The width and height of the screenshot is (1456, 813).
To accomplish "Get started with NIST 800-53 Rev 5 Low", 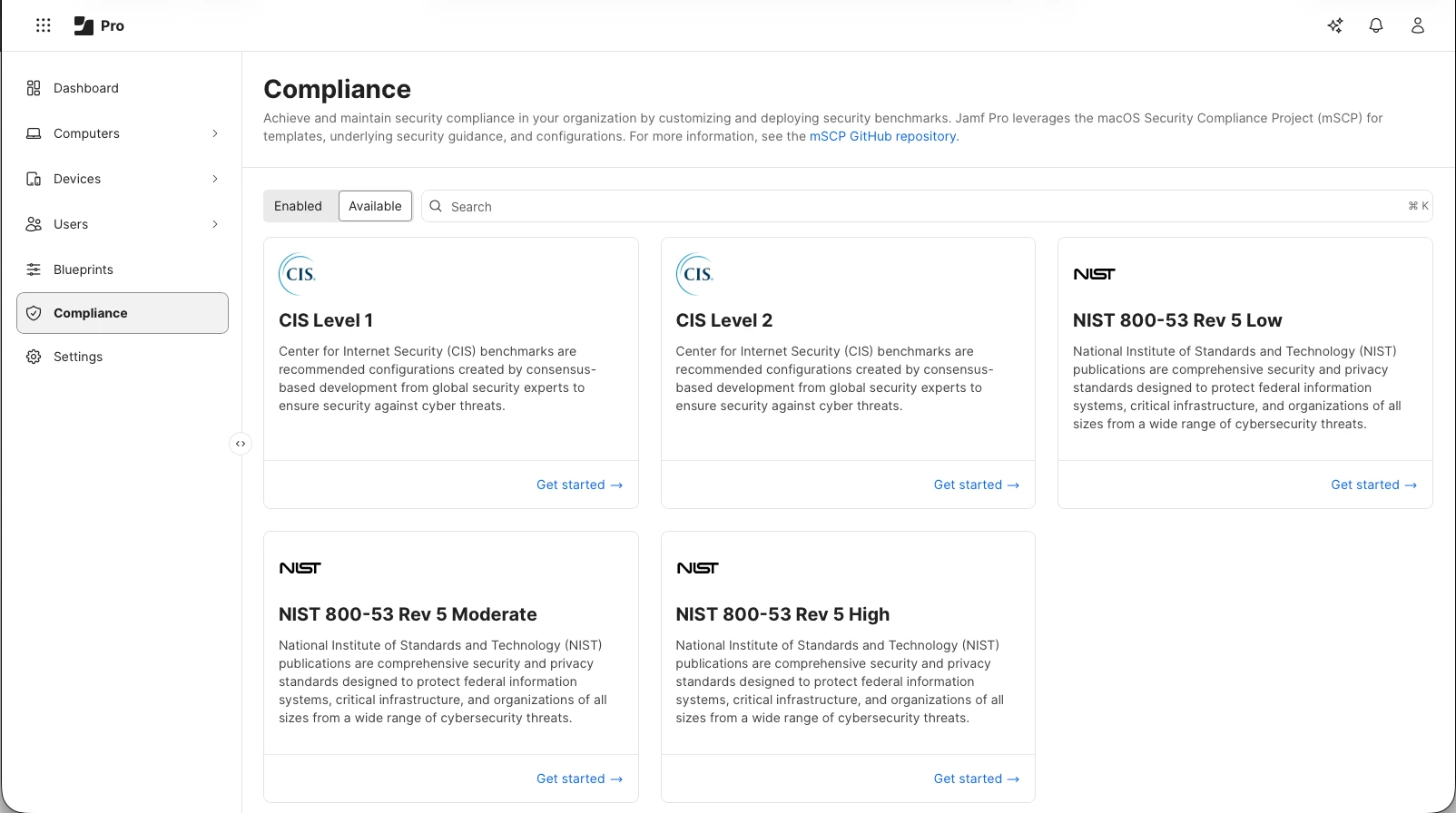I will click(1373, 485).
